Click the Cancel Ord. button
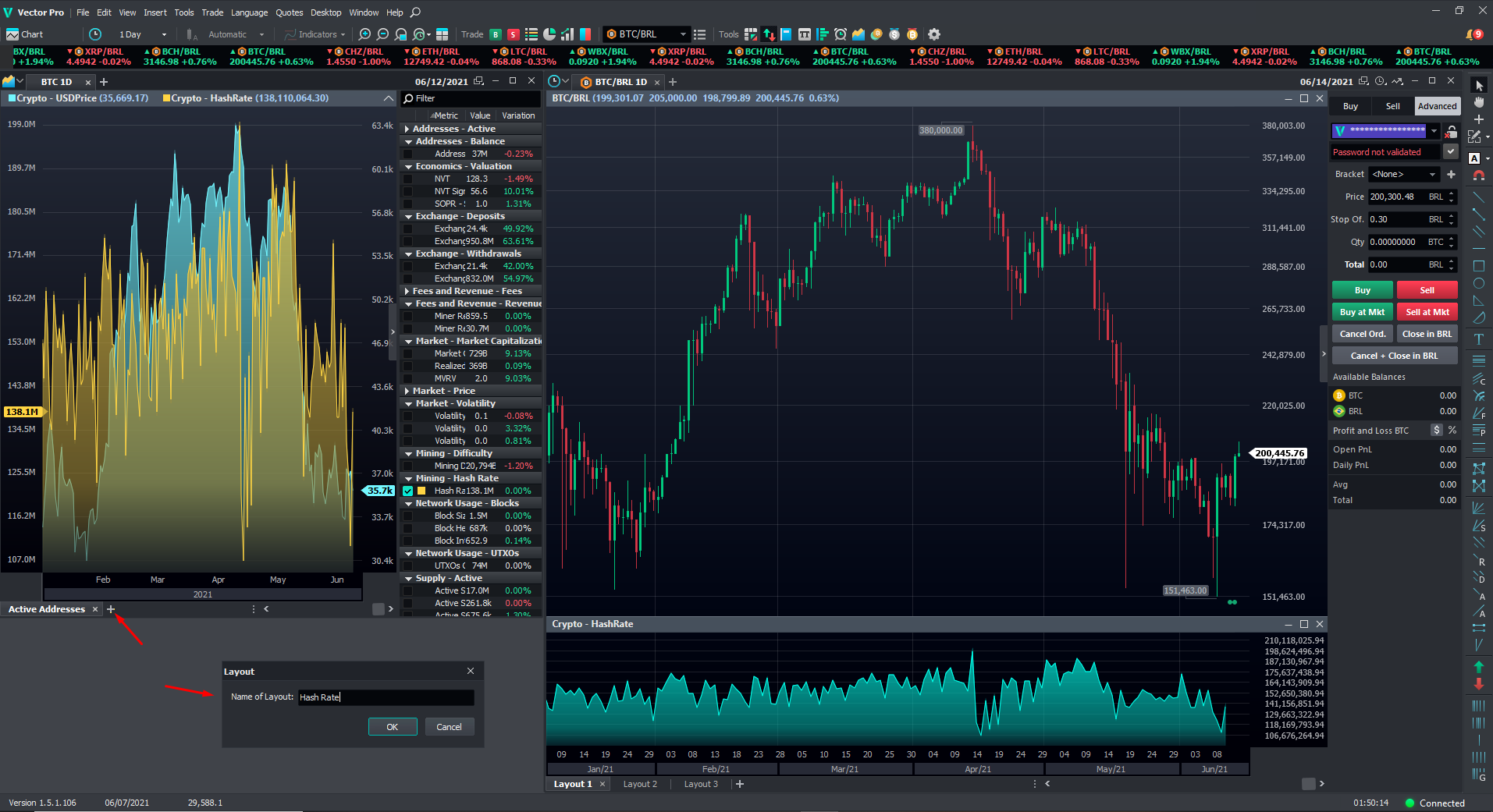The width and height of the screenshot is (1493, 812). click(1362, 334)
